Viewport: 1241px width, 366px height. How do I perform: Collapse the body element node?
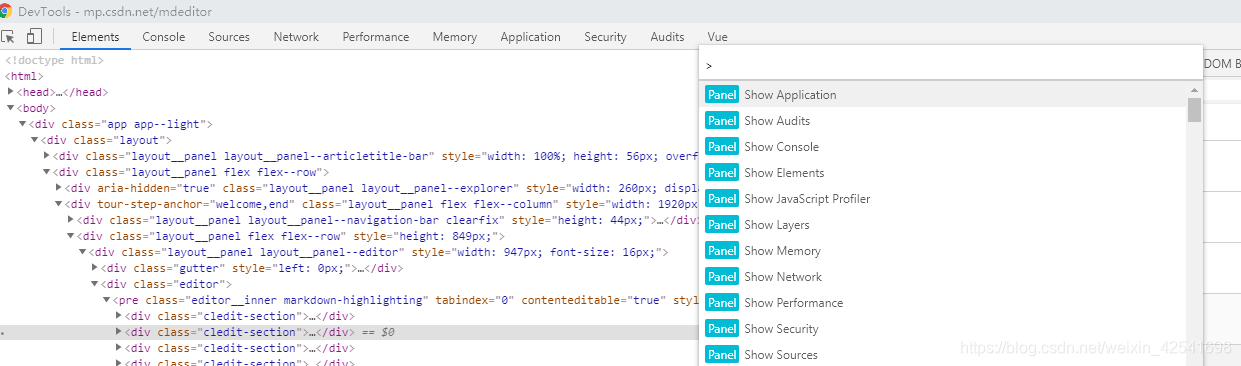[x=11, y=108]
